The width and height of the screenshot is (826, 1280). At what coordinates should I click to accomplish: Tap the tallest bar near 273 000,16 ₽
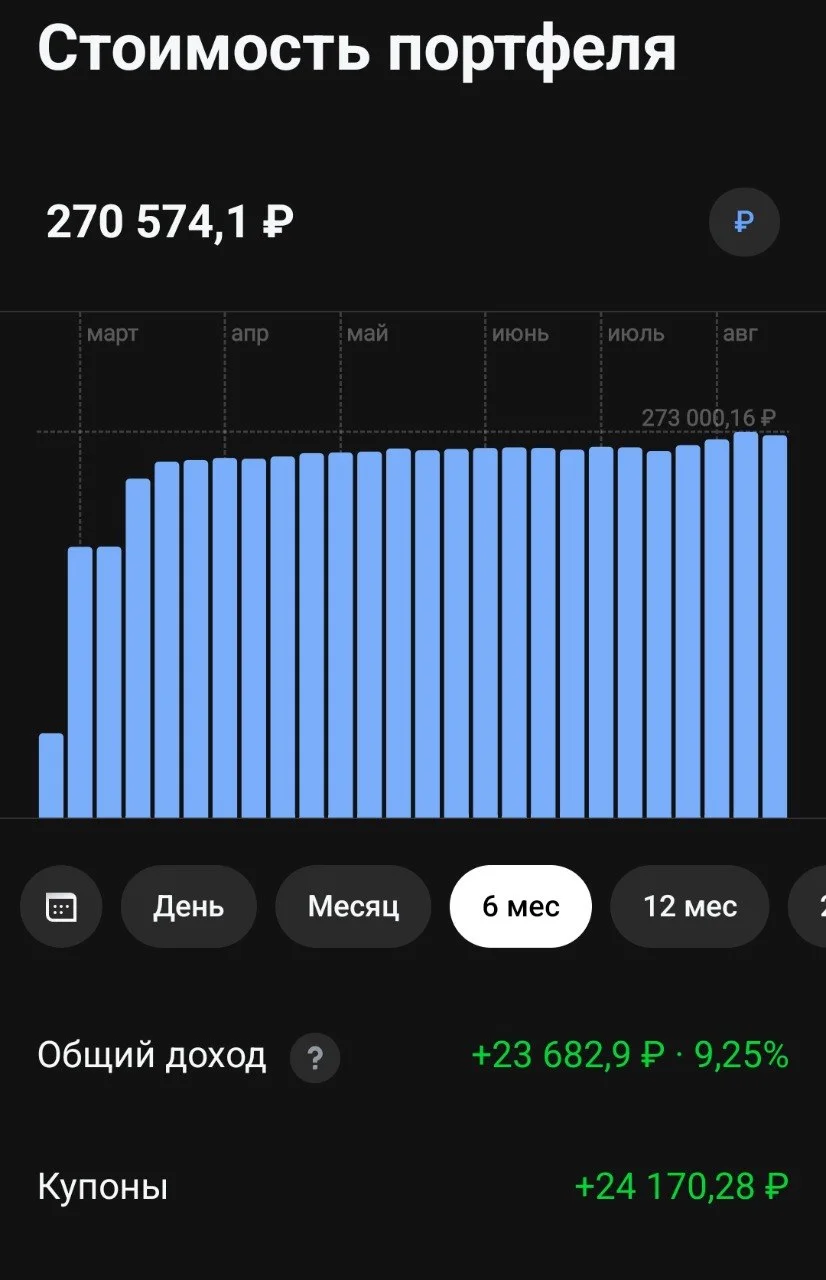[x=745, y=624]
